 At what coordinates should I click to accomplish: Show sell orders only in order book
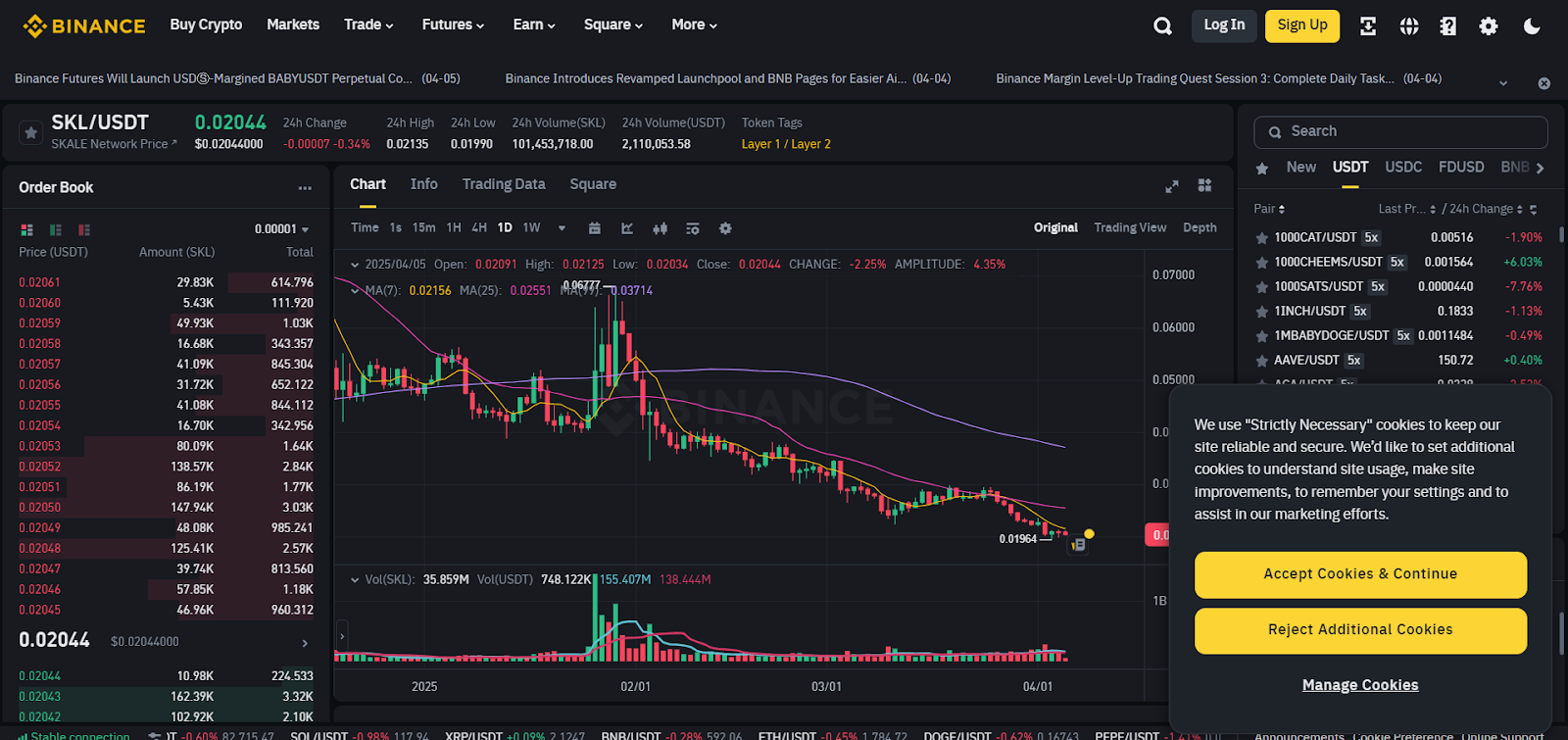click(x=84, y=229)
